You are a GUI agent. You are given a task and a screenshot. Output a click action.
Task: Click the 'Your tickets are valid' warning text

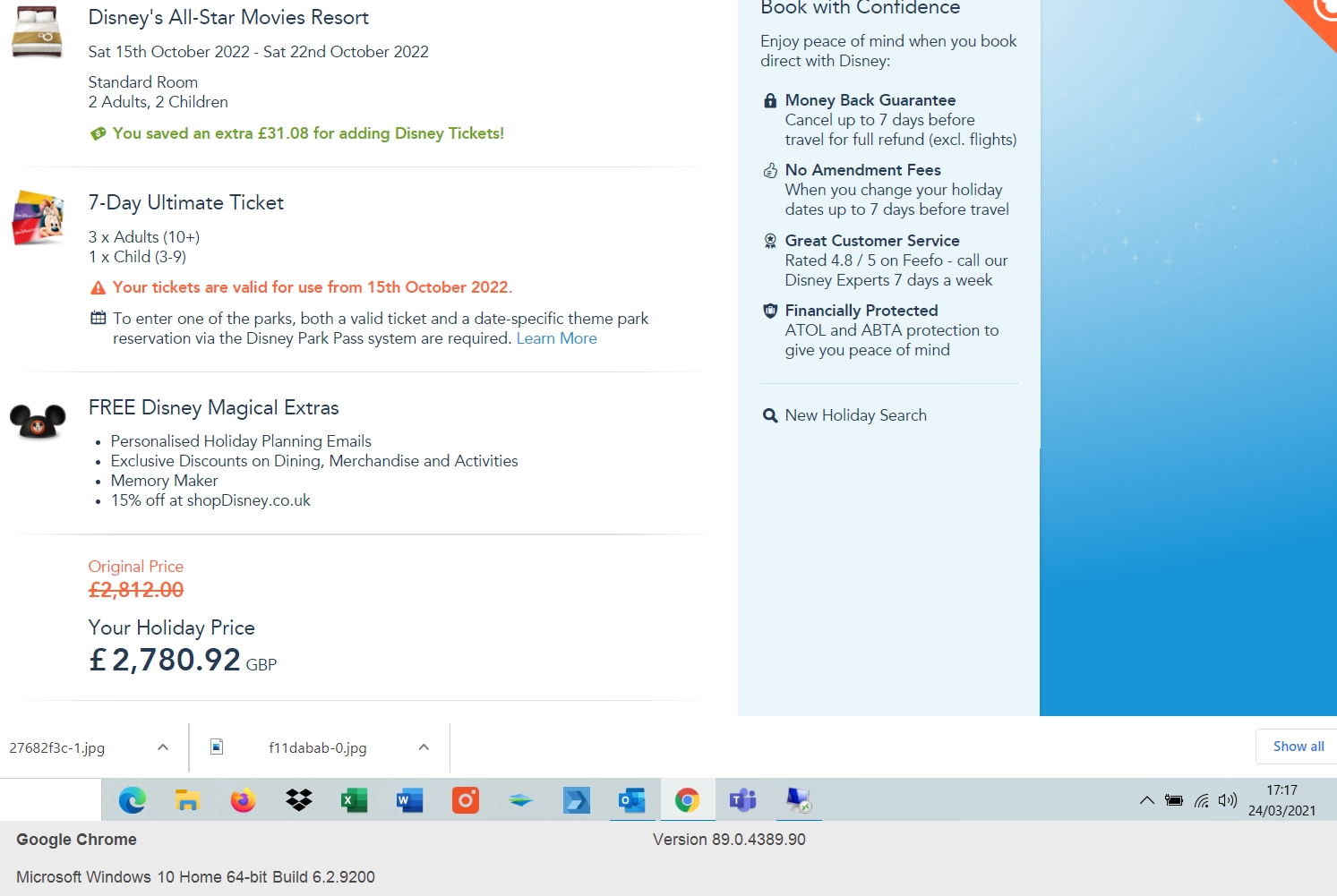point(313,287)
